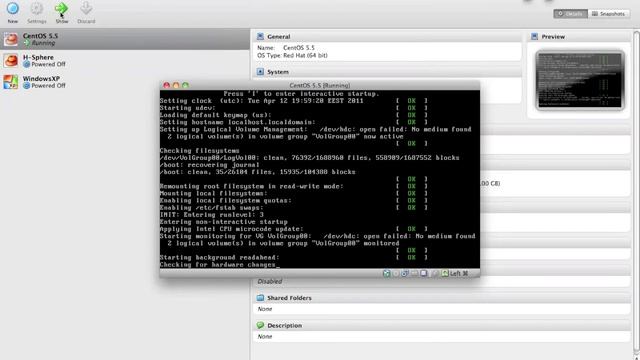This screenshot has height=360, width=640.
Task: Click the Shared Folders section header
Action: pyautogui.click(x=442, y=298)
